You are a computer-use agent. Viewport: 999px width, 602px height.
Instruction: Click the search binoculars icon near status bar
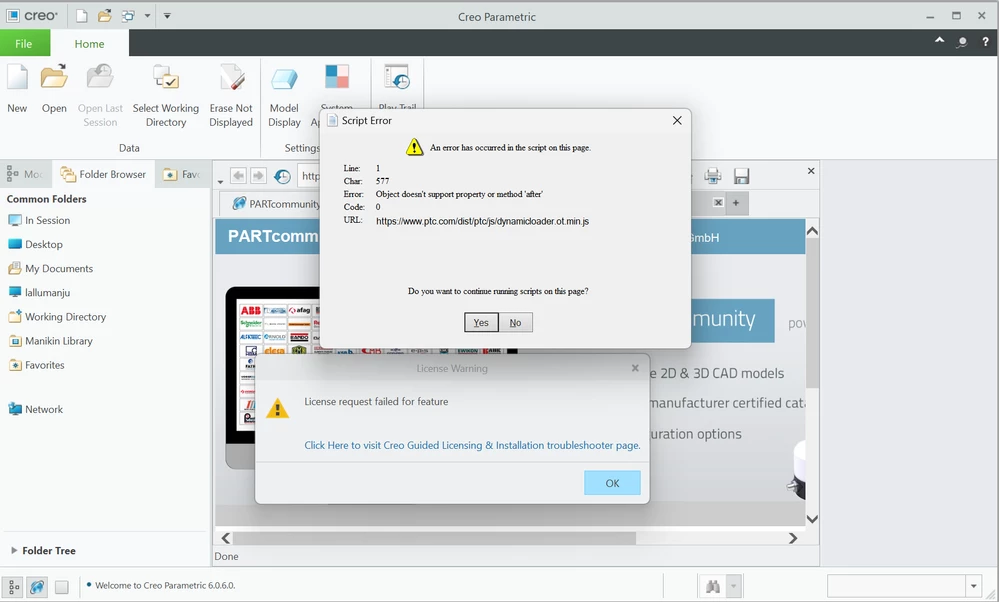point(710,587)
